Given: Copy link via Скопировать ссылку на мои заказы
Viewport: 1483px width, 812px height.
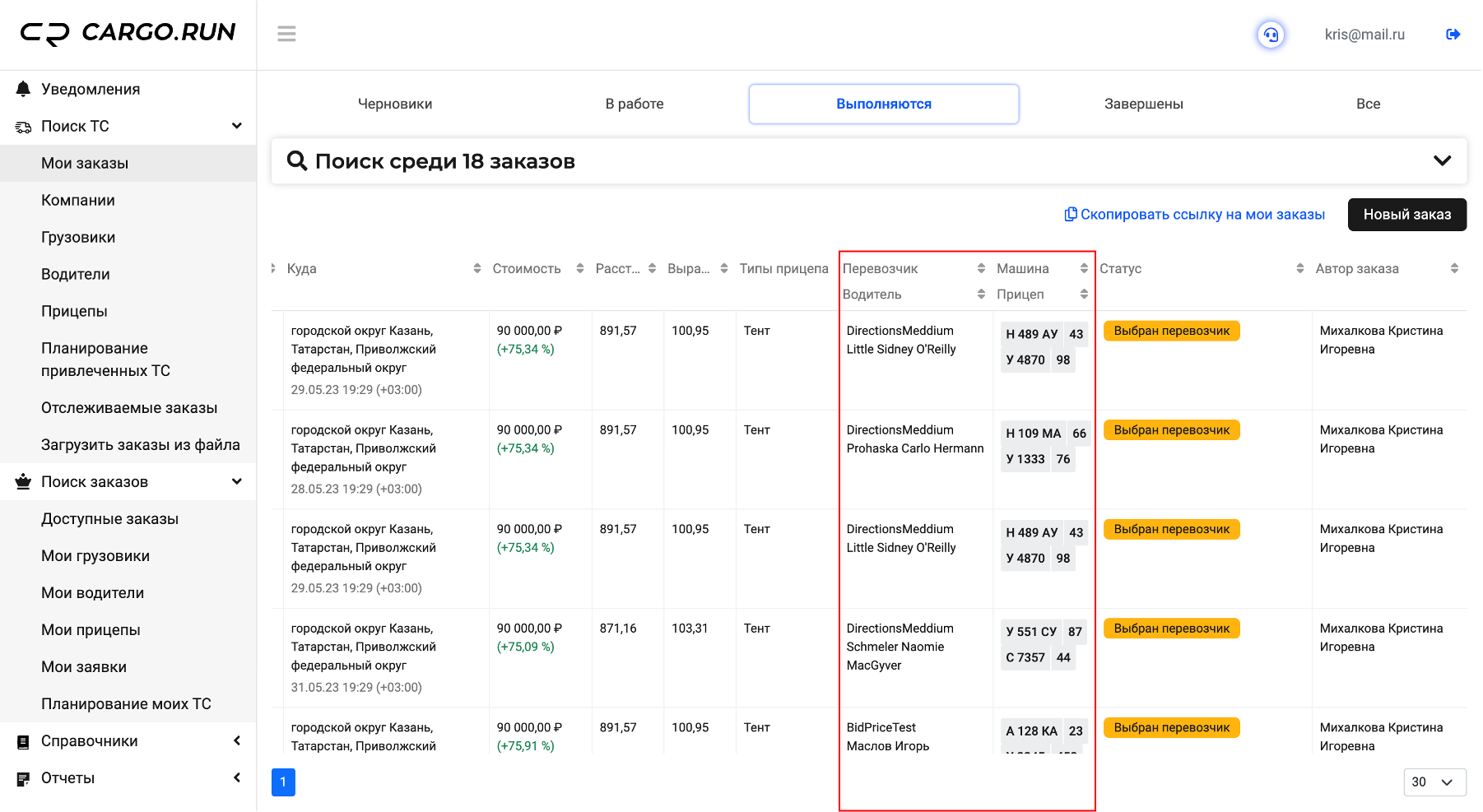Looking at the screenshot, I should click(1202, 215).
